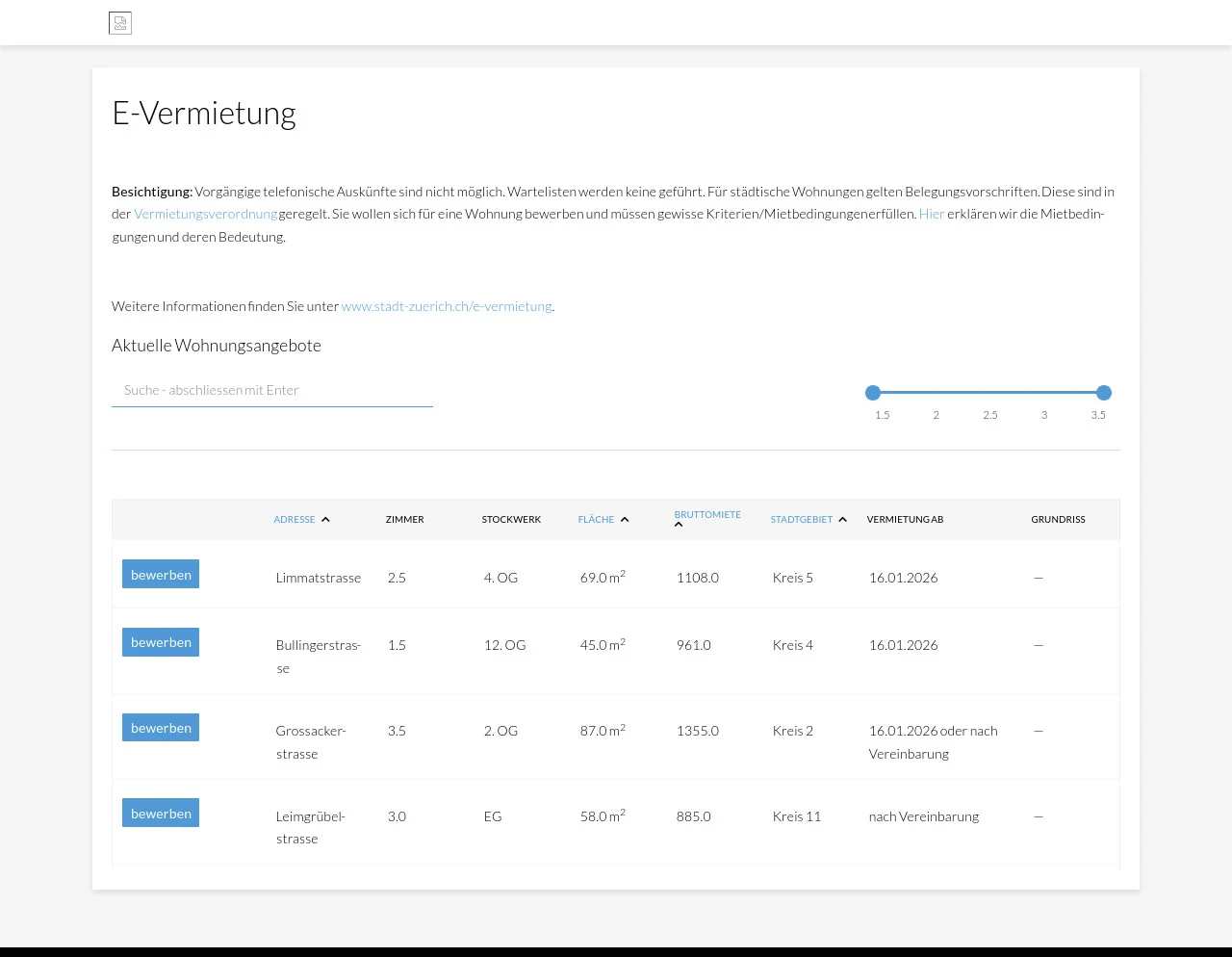
Task: Click the Bruttomiete sort arrow icon
Action: pos(679,525)
